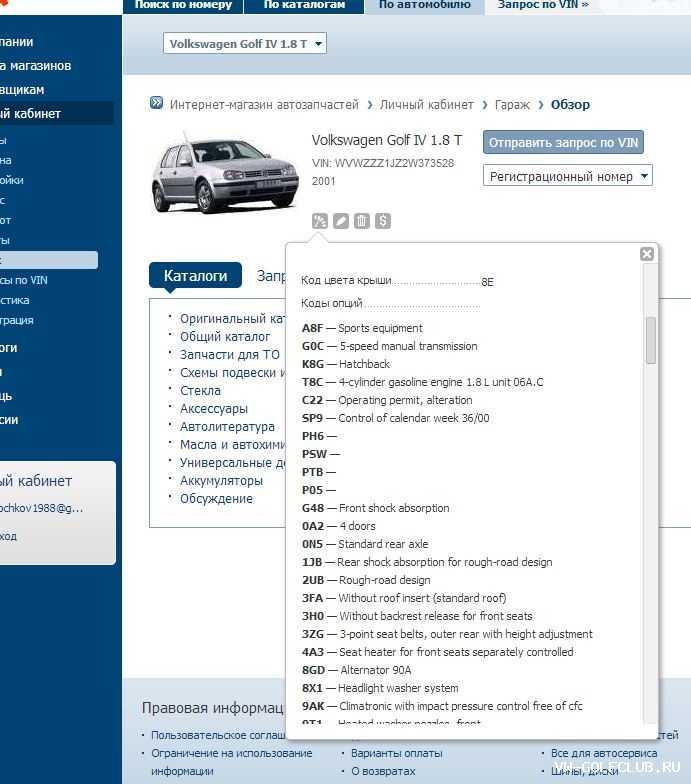691x784 pixels.
Task: Click the VIN number text WVWZZZ1JZ2W373528
Action: pos(394,163)
